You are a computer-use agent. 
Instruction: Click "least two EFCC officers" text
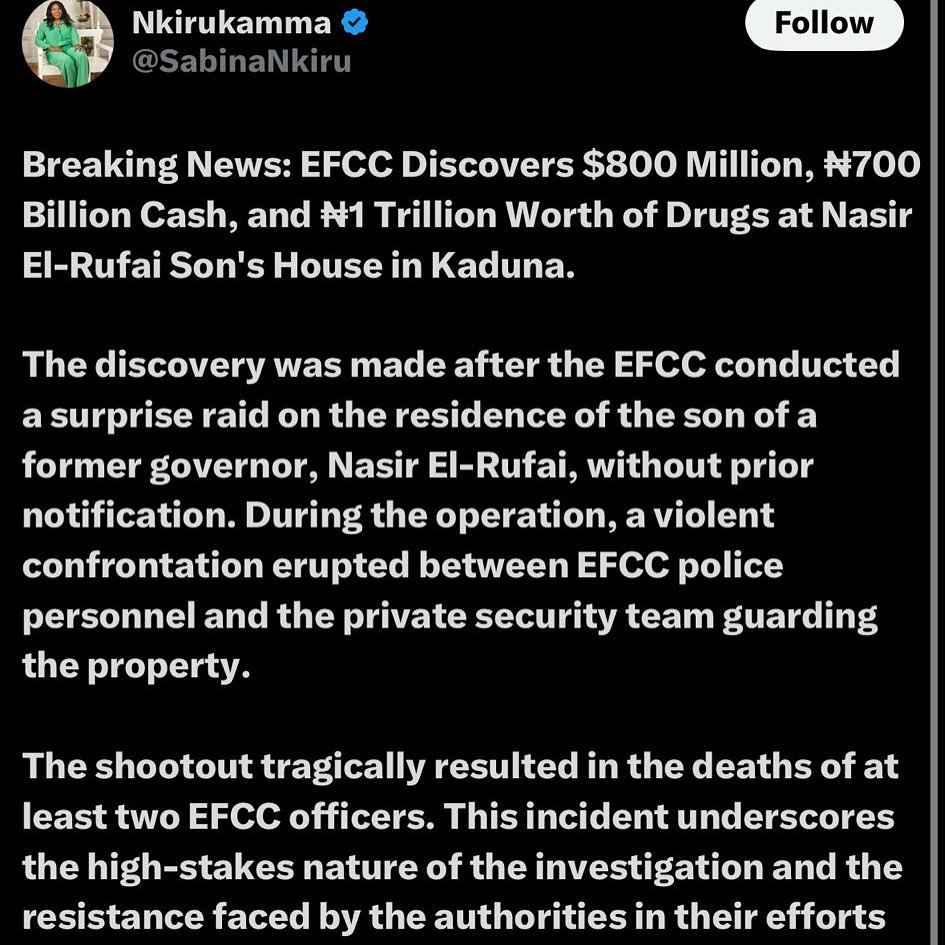coord(227,817)
